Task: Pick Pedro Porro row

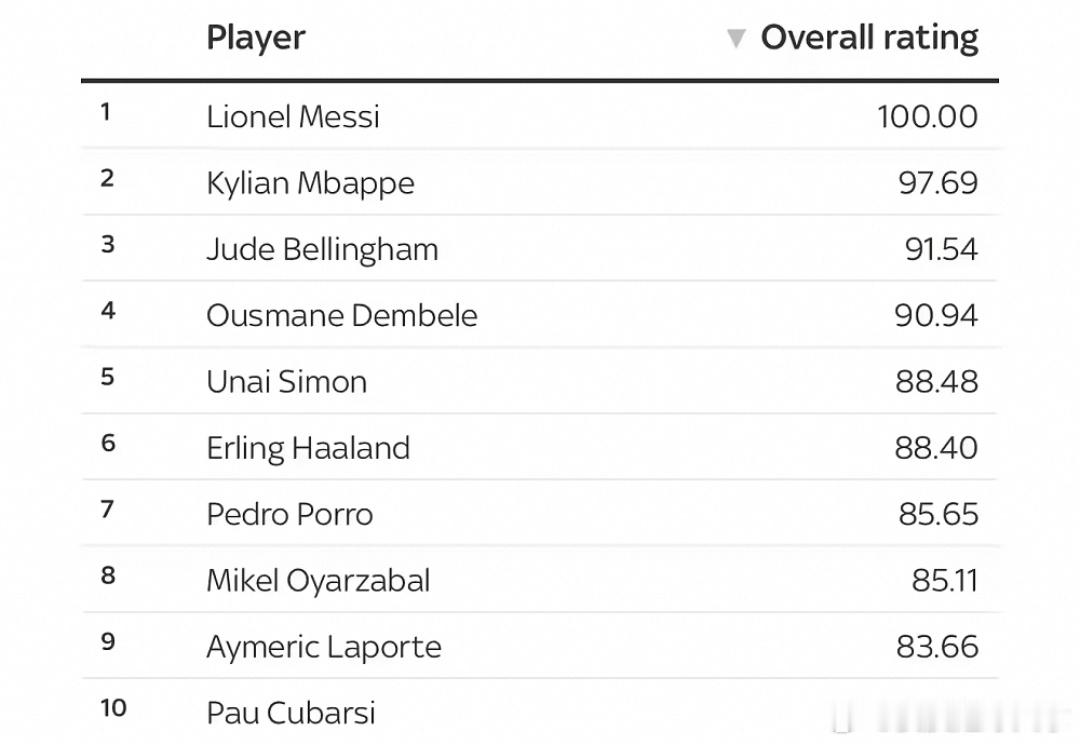Action: pos(540,514)
